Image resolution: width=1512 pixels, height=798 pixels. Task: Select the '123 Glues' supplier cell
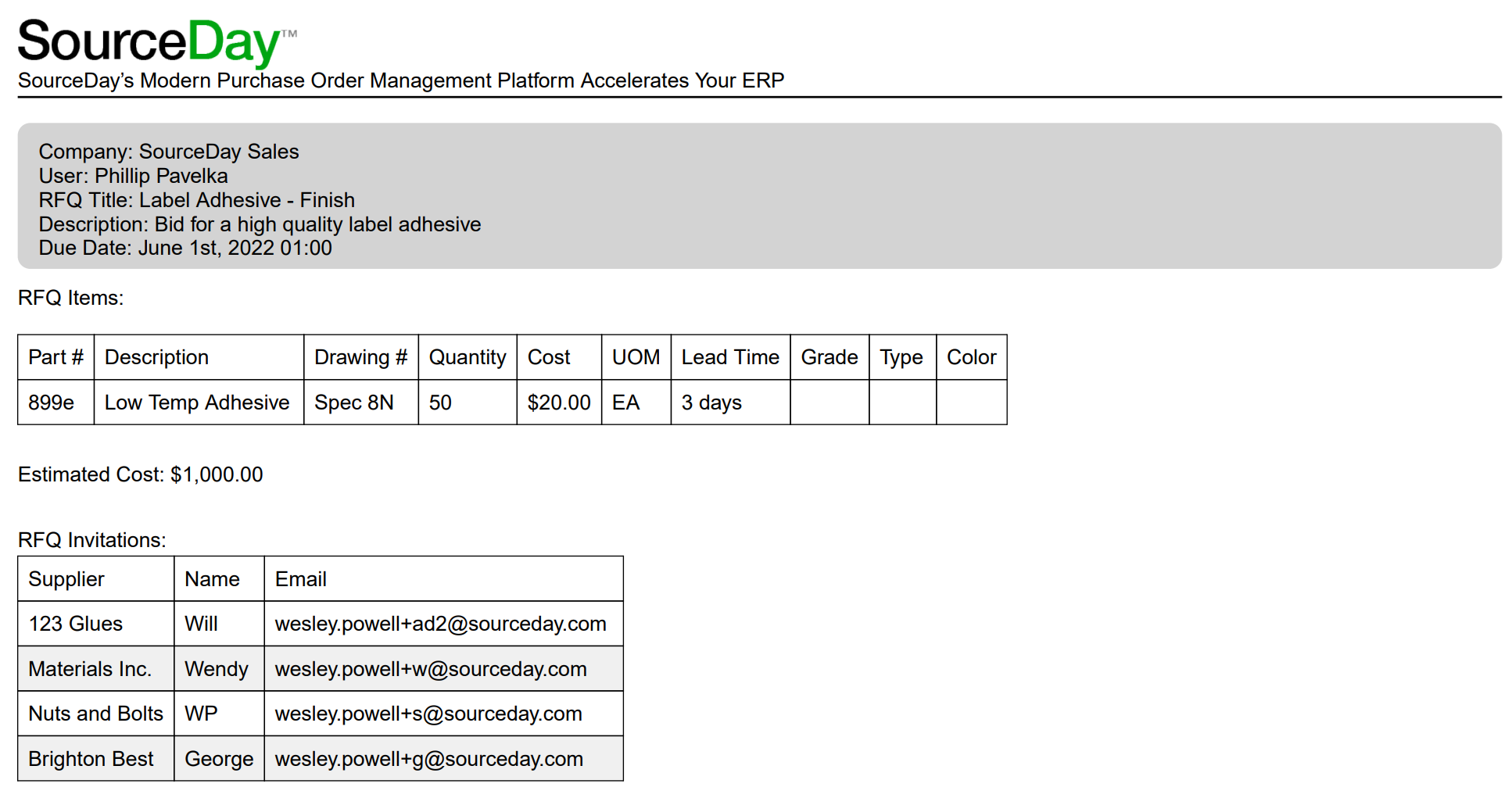point(96,624)
